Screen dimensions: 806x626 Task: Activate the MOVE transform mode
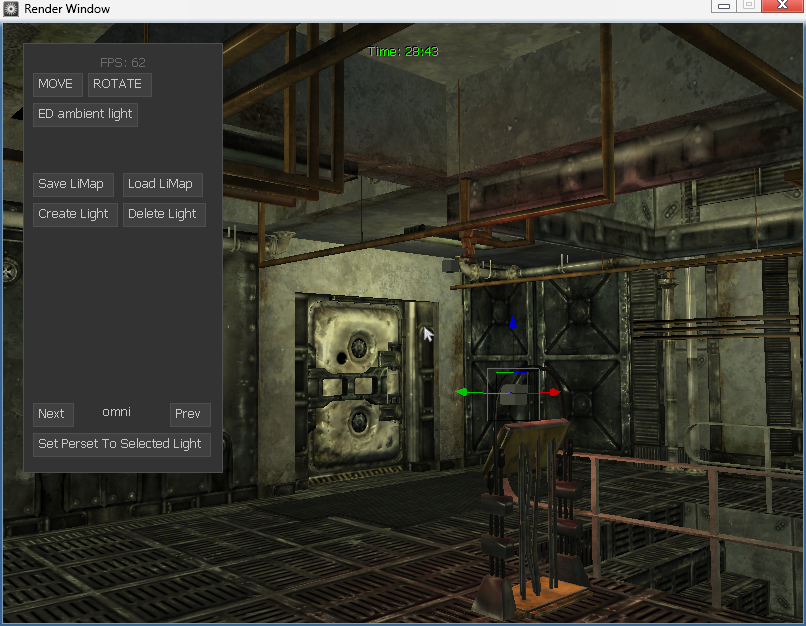tap(56, 84)
